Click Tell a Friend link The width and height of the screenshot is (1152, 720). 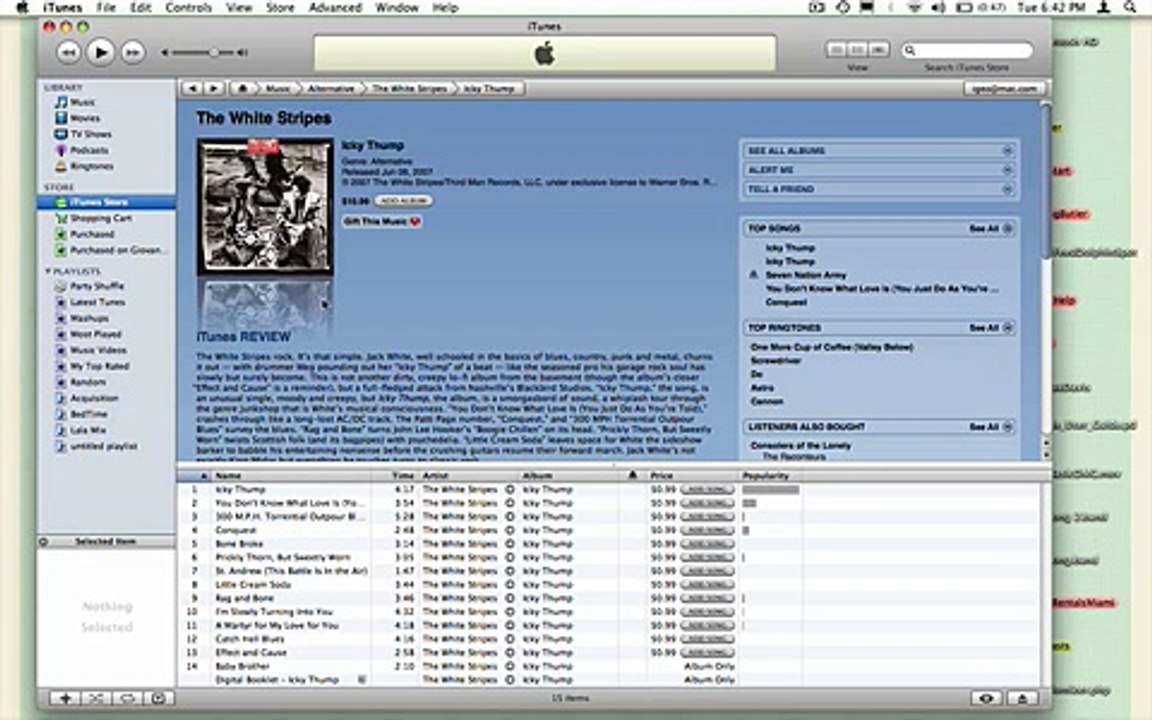[879, 189]
